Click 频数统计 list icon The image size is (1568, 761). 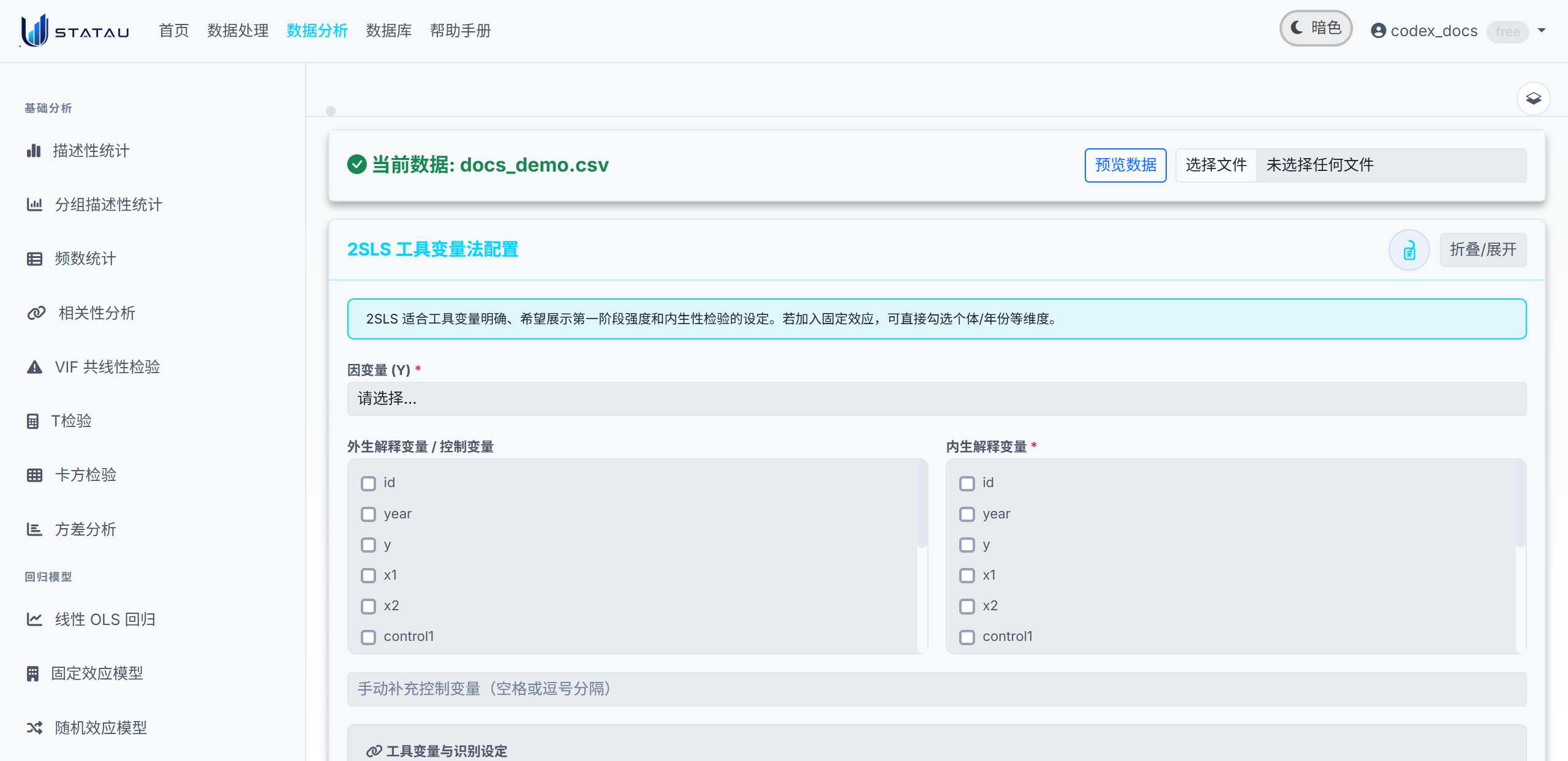pyautogui.click(x=34, y=259)
